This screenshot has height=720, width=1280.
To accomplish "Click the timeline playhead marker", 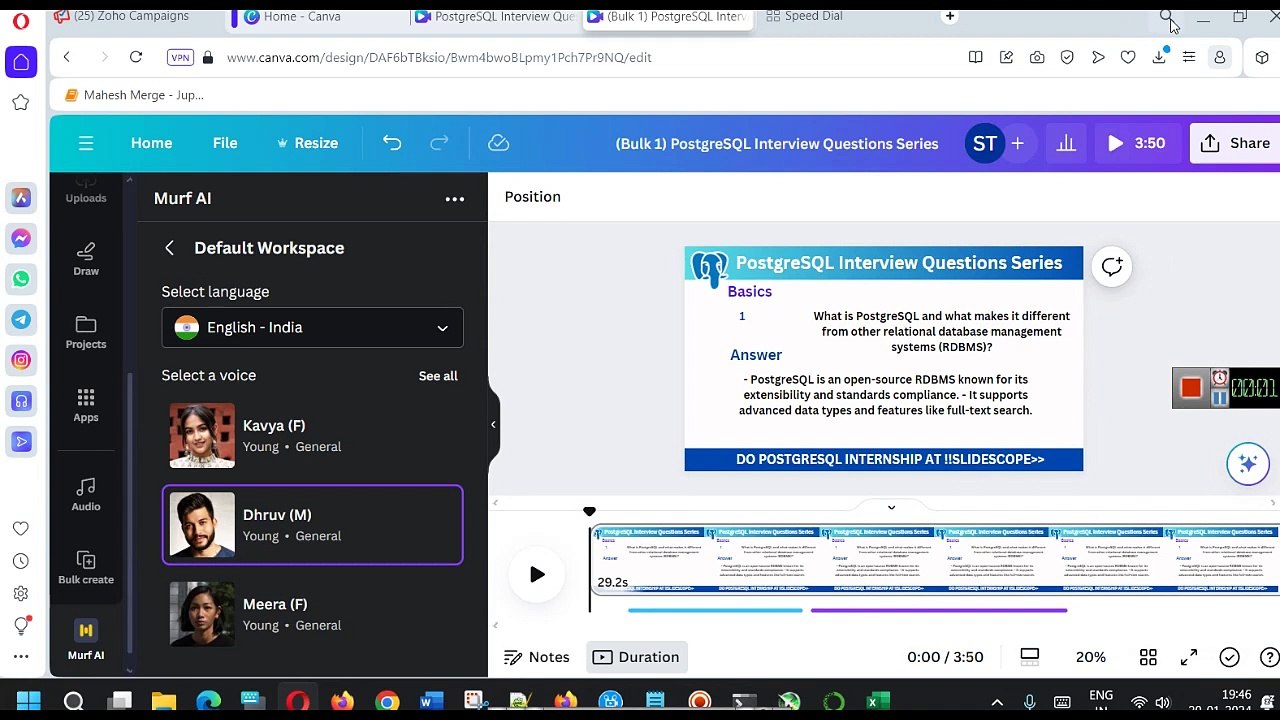I will 589,512.
